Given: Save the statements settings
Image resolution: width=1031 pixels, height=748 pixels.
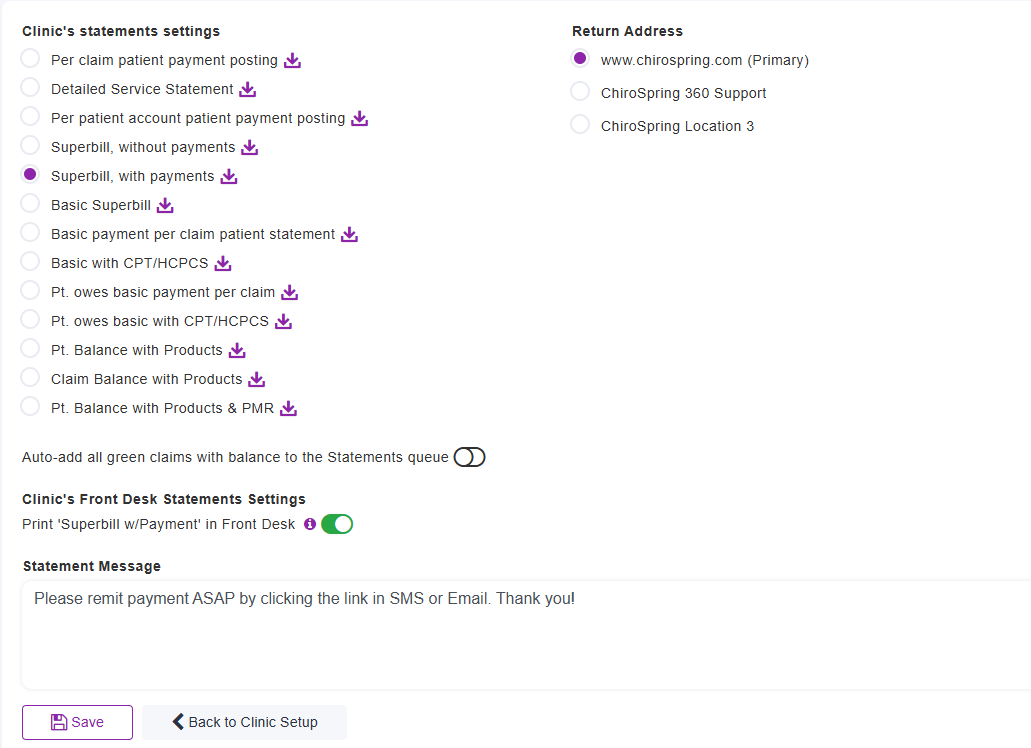Looking at the screenshot, I should (77, 722).
